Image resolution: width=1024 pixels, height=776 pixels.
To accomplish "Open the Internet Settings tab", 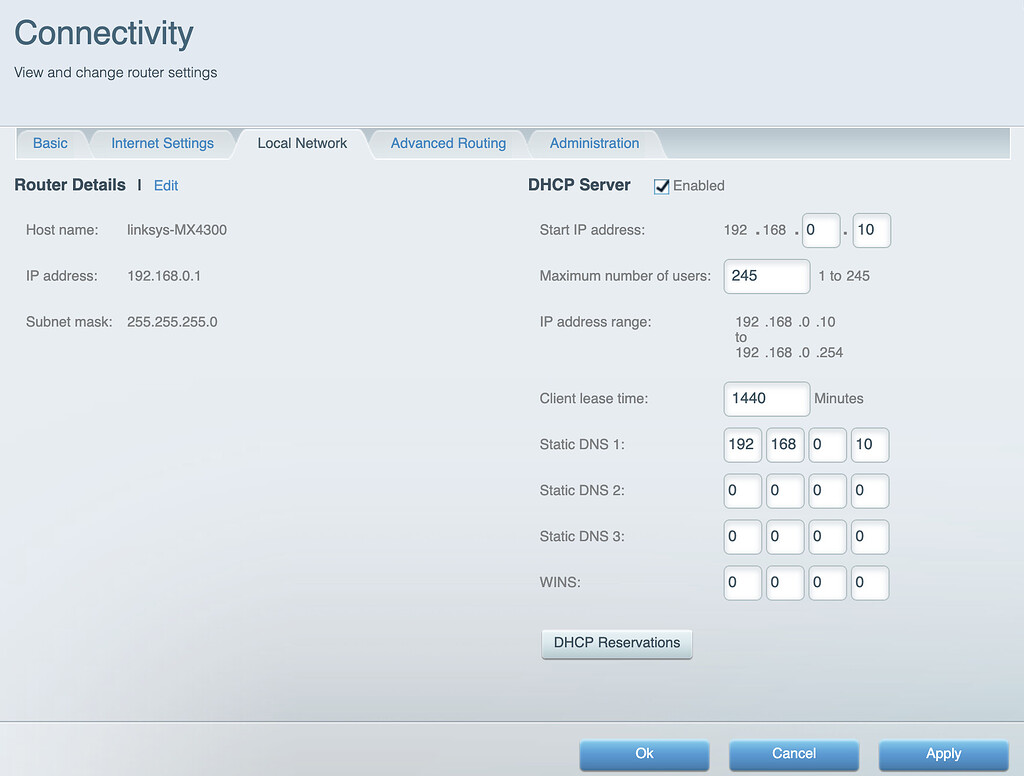I will pyautogui.click(x=162, y=143).
